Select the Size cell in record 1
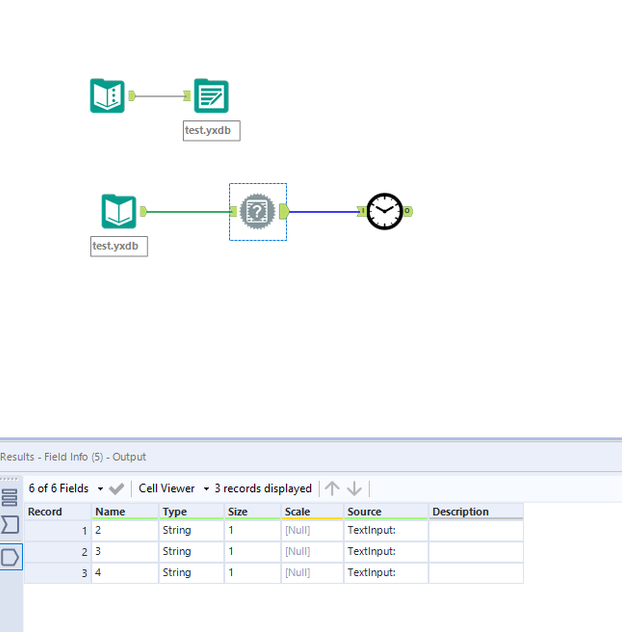 coord(252,530)
